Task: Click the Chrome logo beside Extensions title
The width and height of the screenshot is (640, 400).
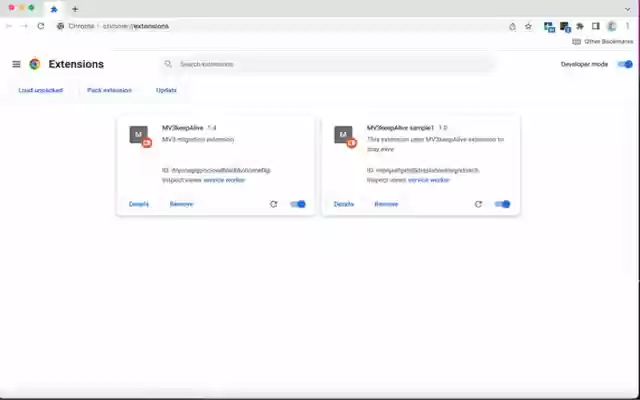Action: pyautogui.click(x=35, y=64)
